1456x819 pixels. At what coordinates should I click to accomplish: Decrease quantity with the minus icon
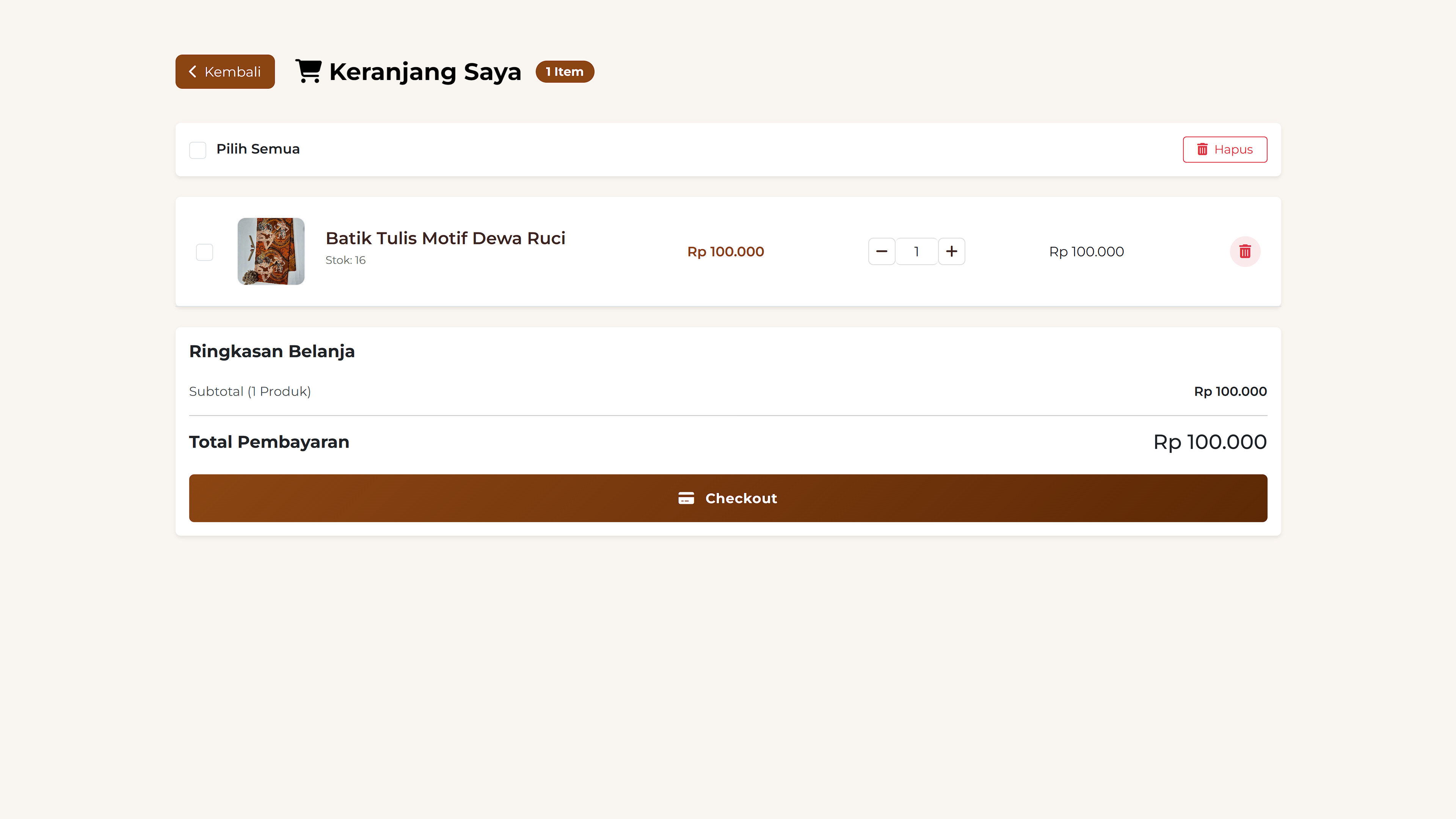click(x=881, y=251)
